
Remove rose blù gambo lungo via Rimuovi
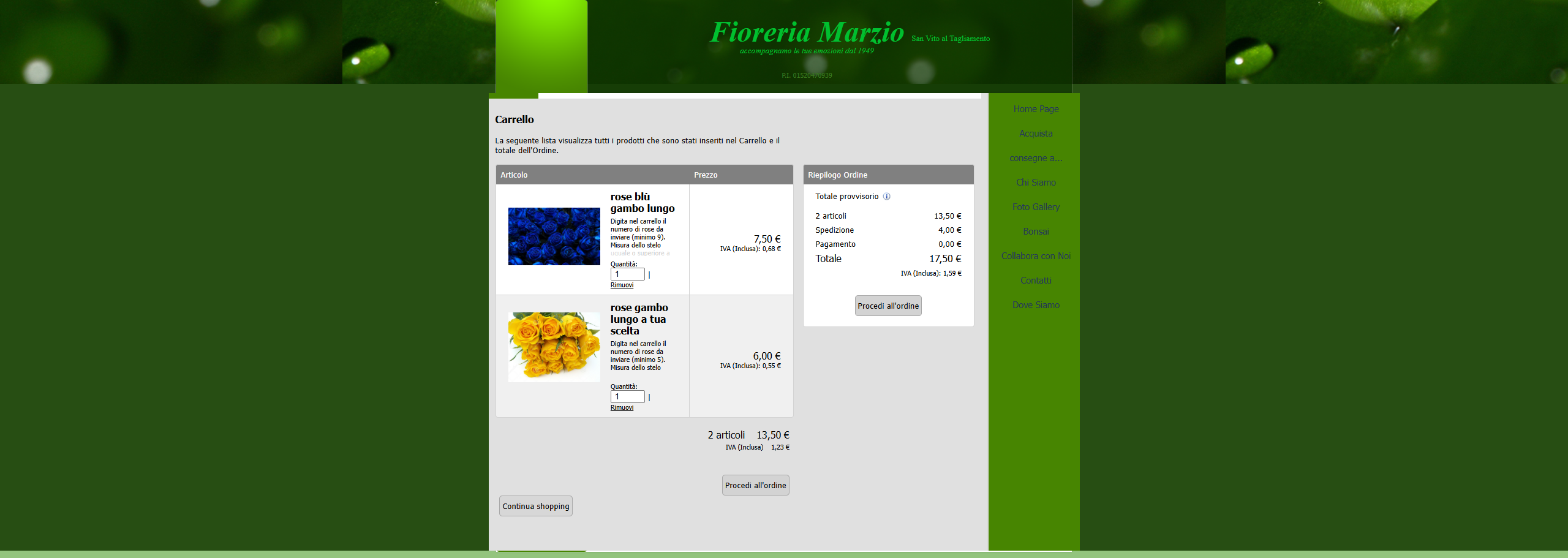[x=622, y=285]
